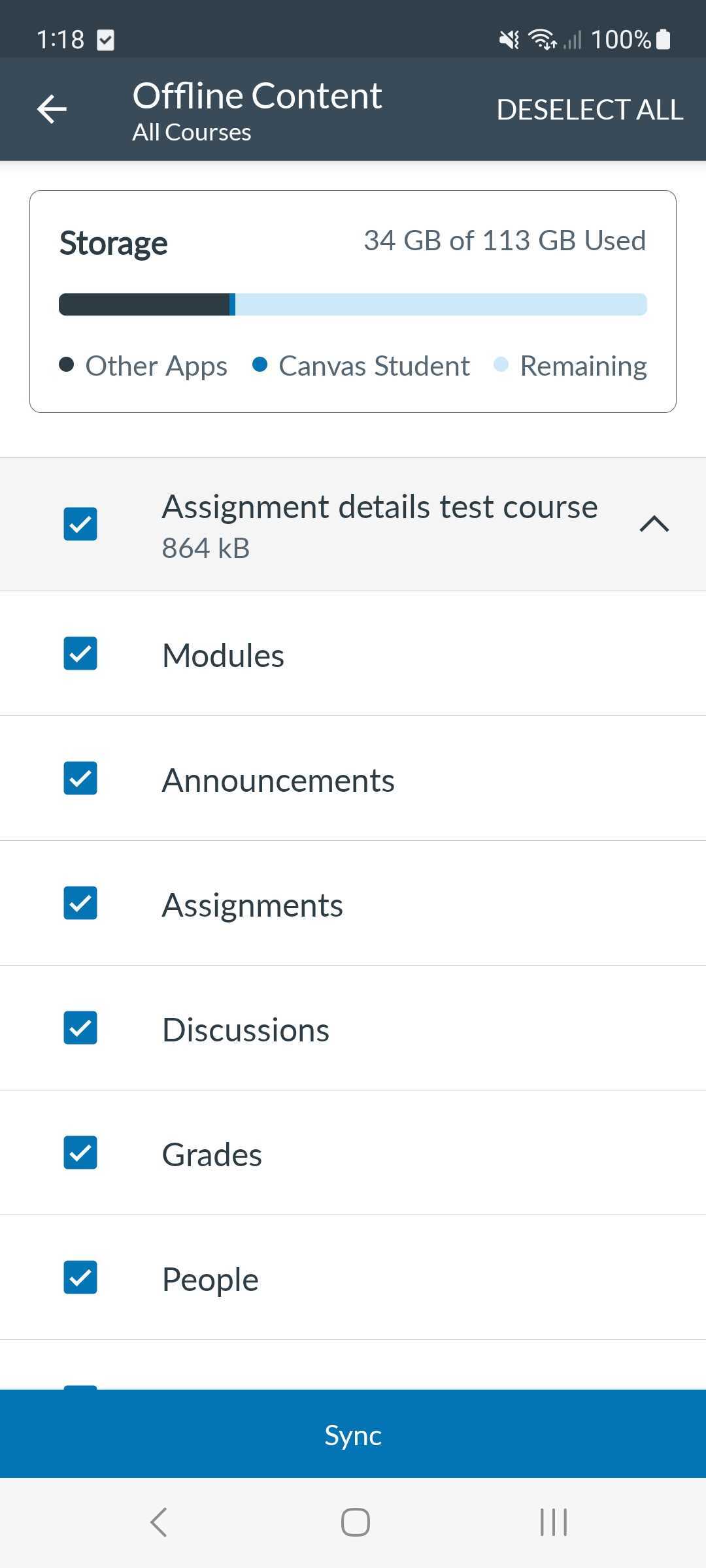
Task: Open the recent apps button
Action: coord(553,1522)
